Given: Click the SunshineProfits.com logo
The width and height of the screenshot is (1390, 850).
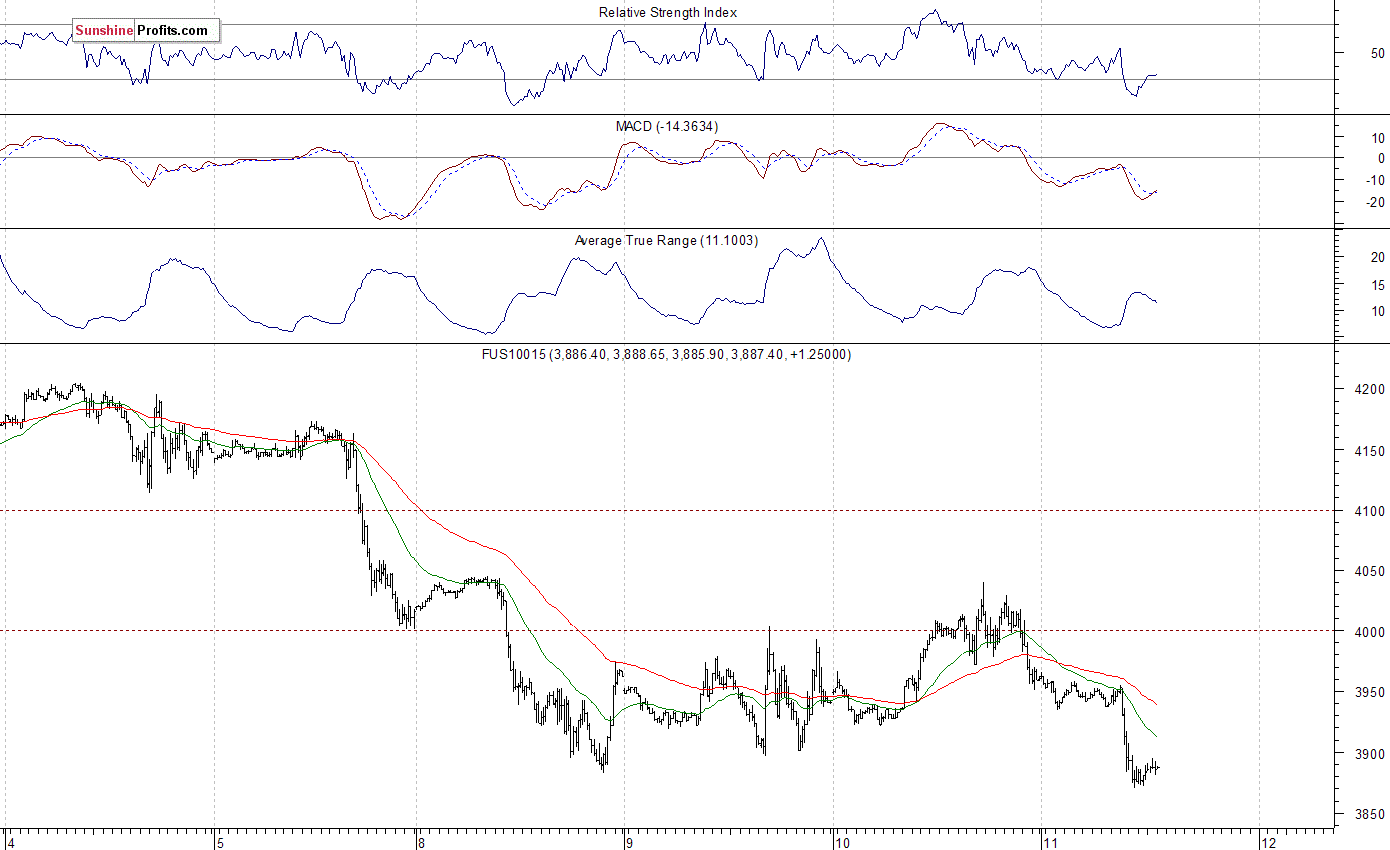Looking at the screenshot, I should (x=146, y=31).
